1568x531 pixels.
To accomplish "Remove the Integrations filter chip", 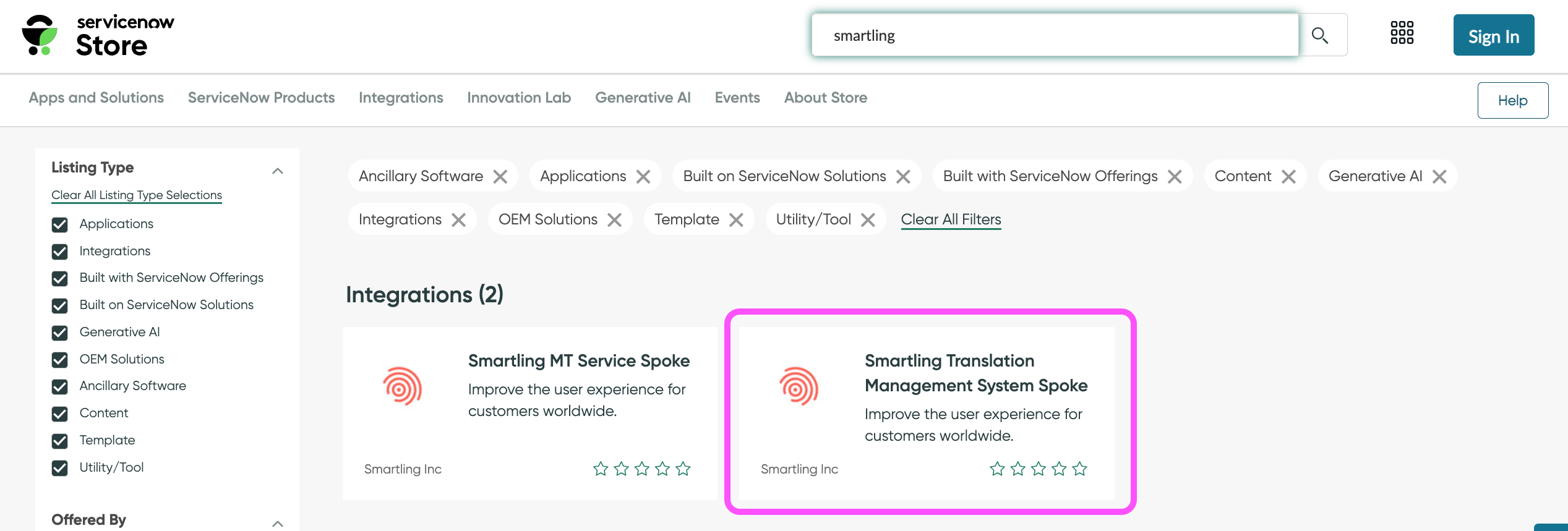I will tap(458, 220).
